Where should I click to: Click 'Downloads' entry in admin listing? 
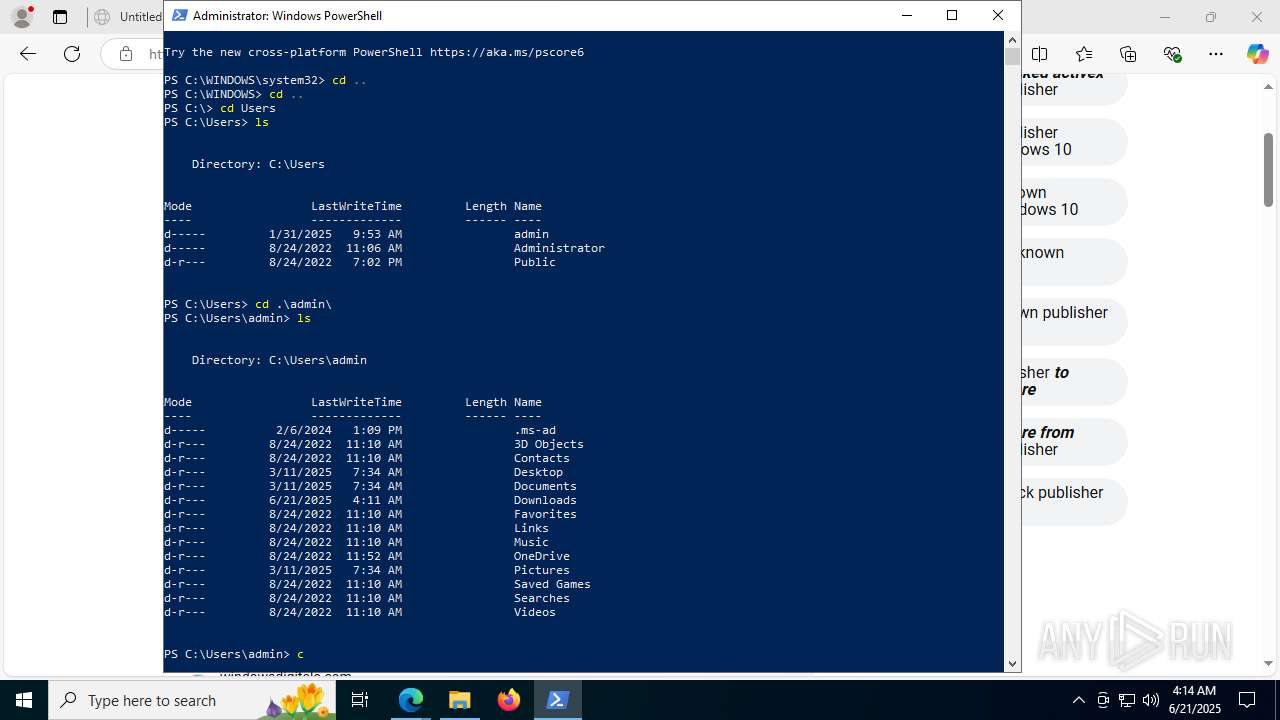(x=545, y=500)
